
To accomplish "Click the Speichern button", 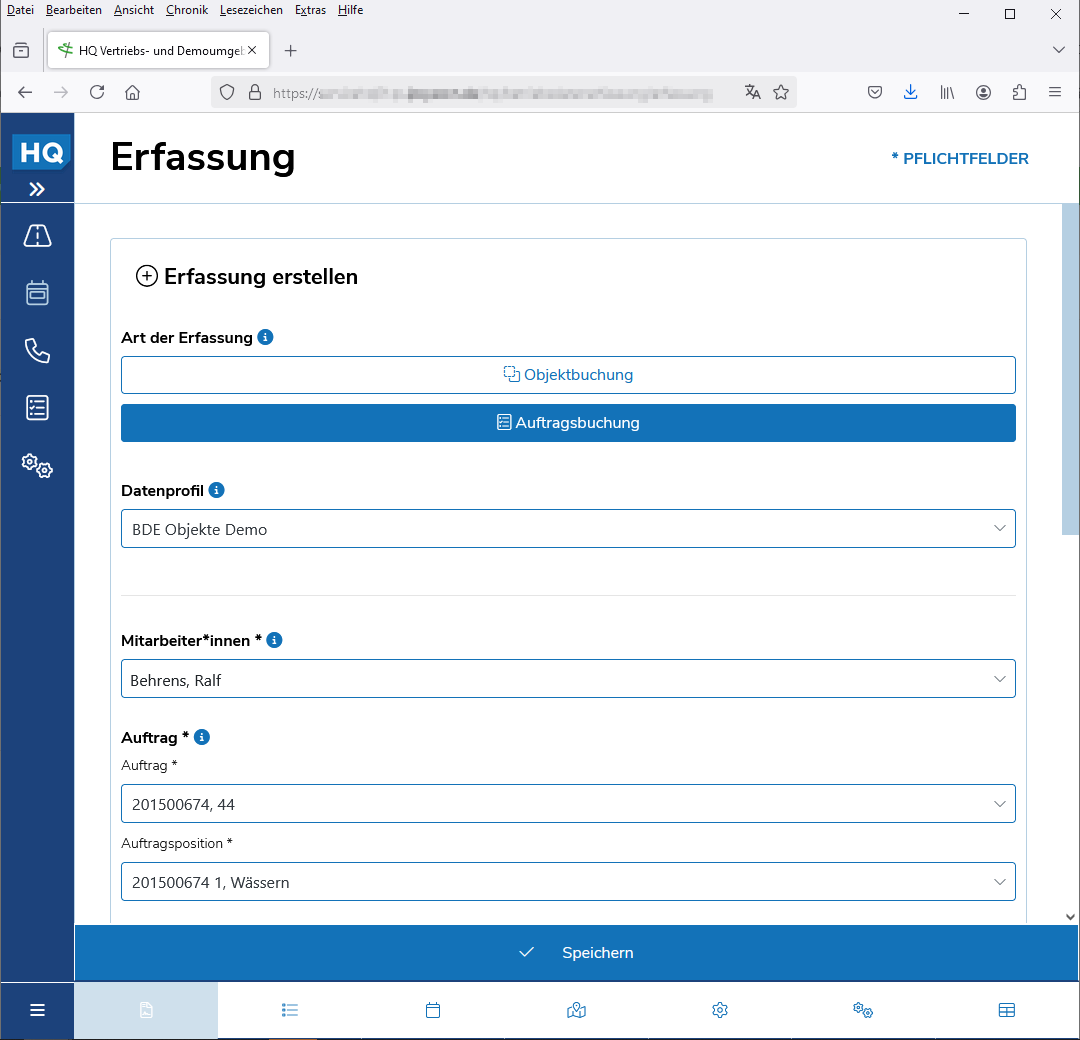I will (x=577, y=953).
